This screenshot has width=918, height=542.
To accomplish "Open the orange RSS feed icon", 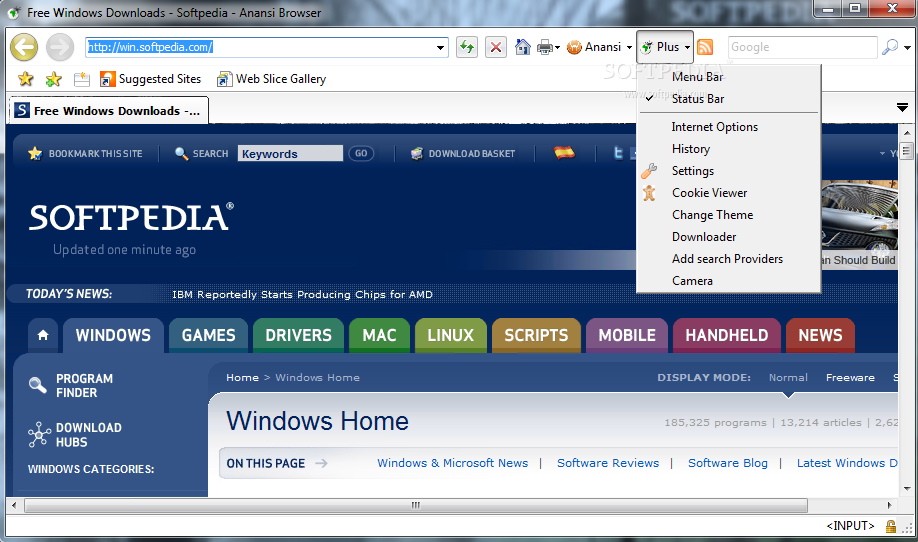I will click(705, 47).
